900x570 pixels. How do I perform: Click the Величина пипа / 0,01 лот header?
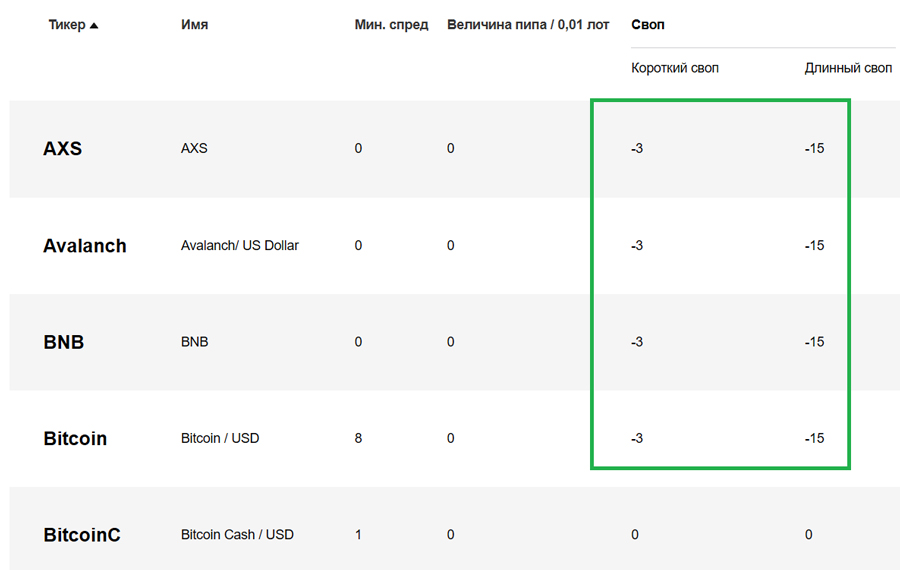click(x=528, y=25)
